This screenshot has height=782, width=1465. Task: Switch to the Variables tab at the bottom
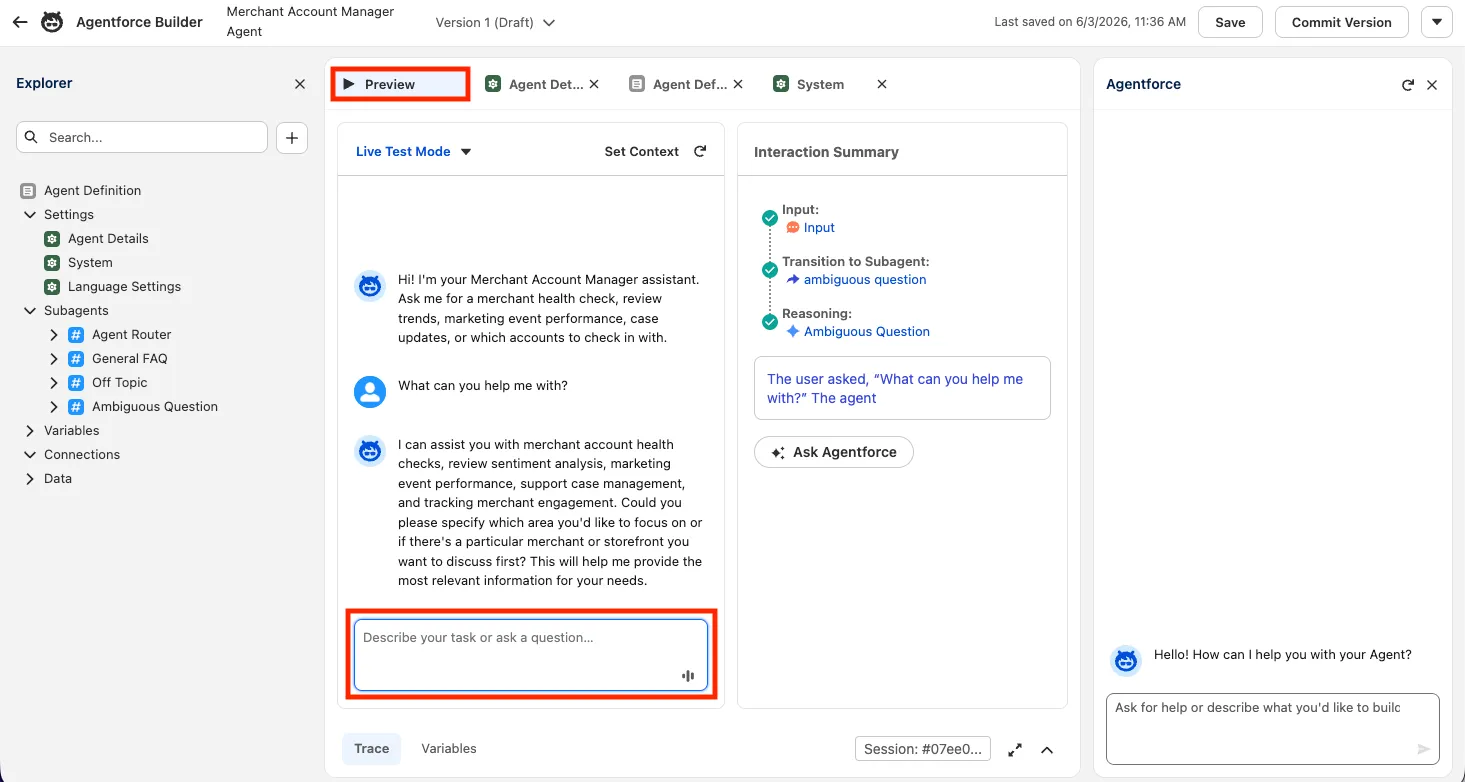click(x=449, y=749)
